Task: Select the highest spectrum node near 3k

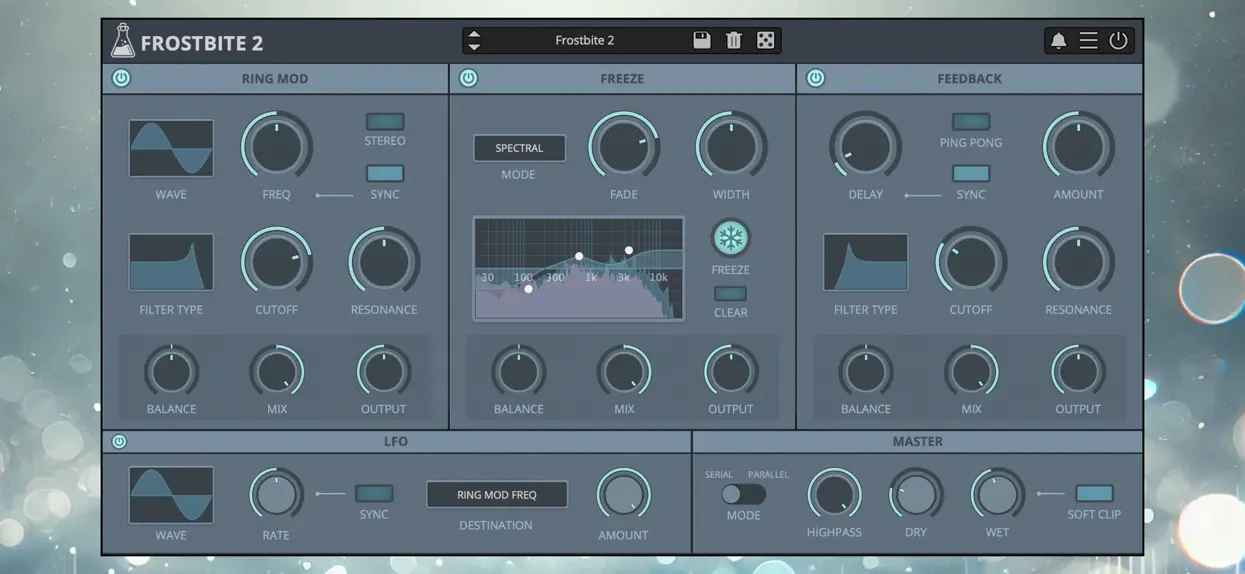Action: pyautogui.click(x=629, y=251)
